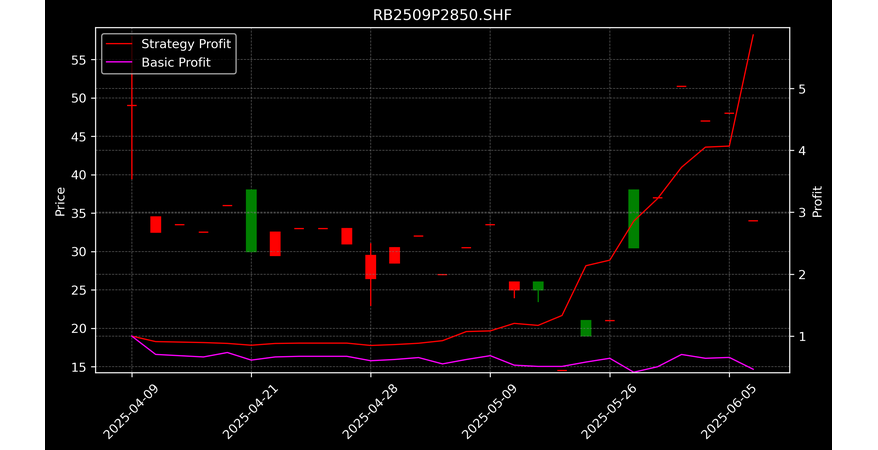Click the 2025-05-09 date label
This screenshot has width=878, height=450.
pyautogui.click(x=489, y=411)
